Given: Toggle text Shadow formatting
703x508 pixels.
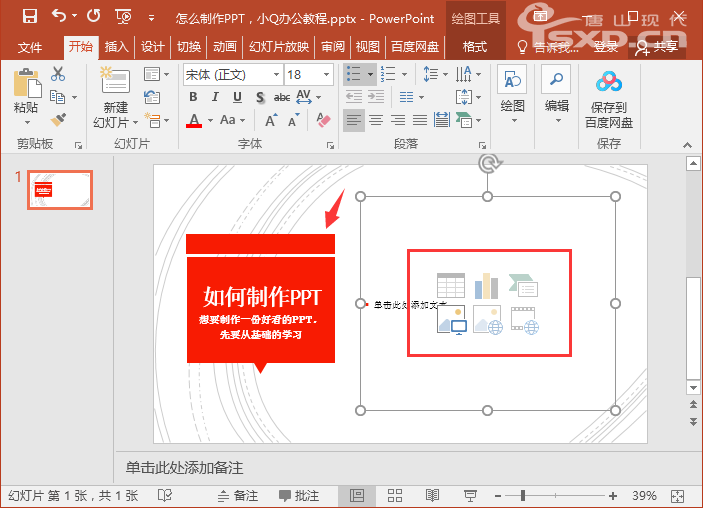Looking at the screenshot, I should click(x=260, y=97).
